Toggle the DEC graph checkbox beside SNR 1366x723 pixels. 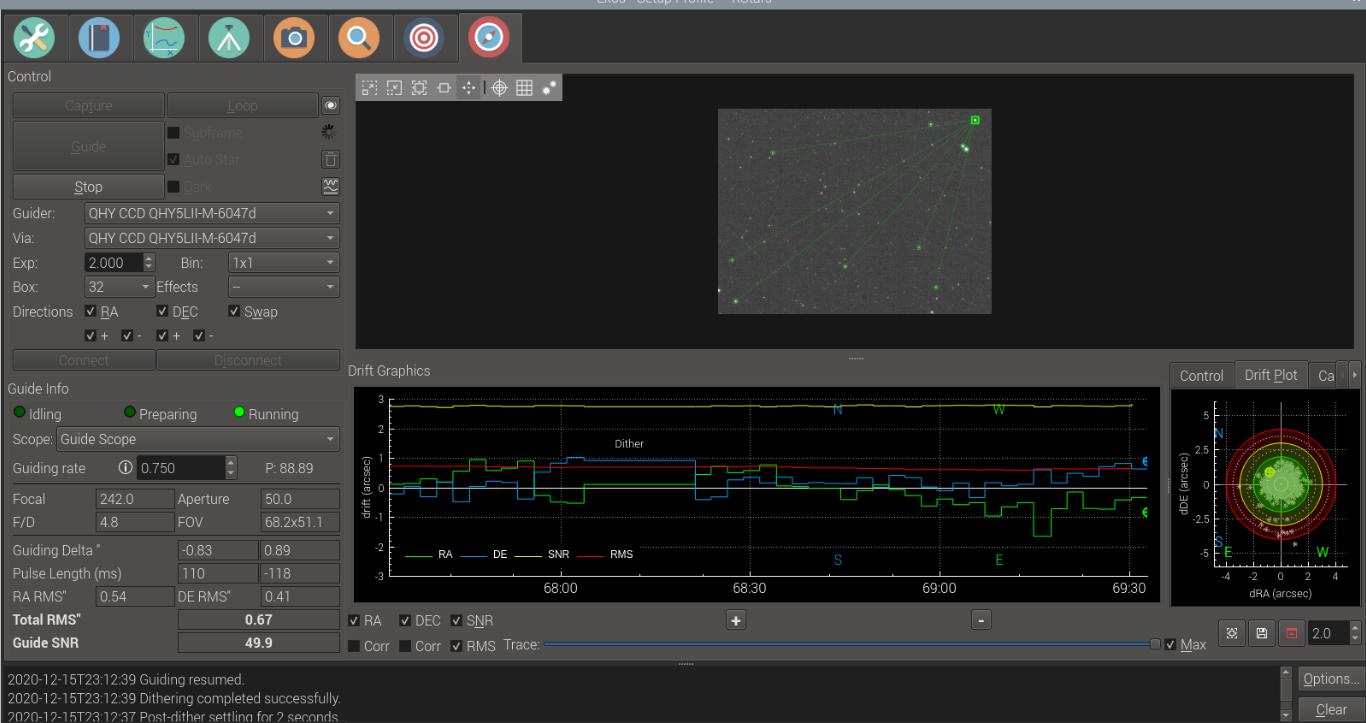[405, 621]
